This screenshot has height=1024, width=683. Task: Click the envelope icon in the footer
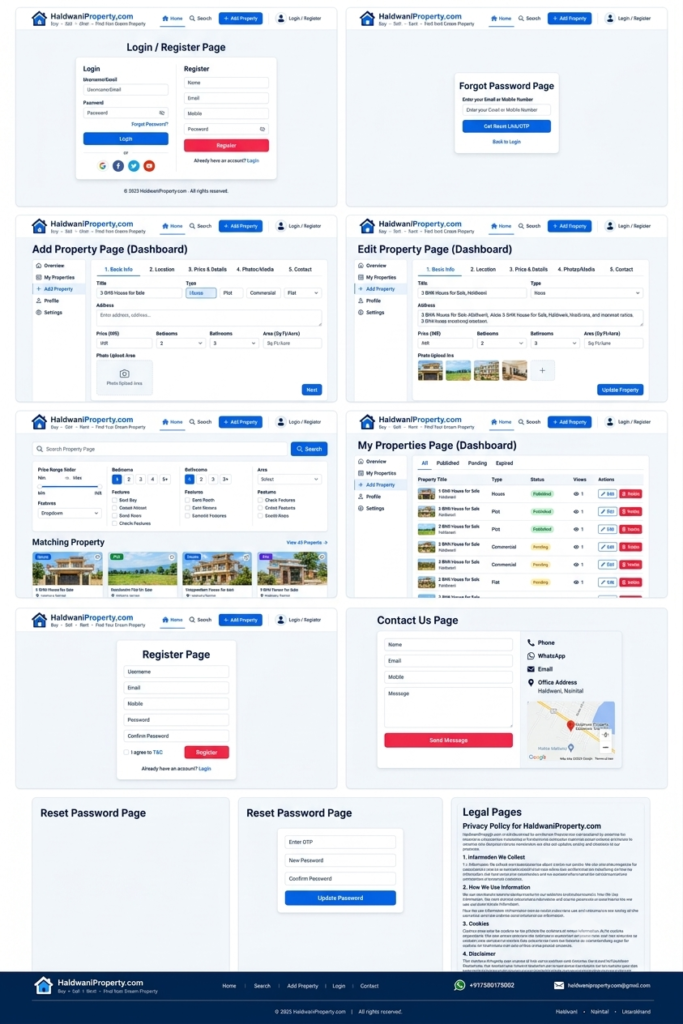tap(559, 985)
